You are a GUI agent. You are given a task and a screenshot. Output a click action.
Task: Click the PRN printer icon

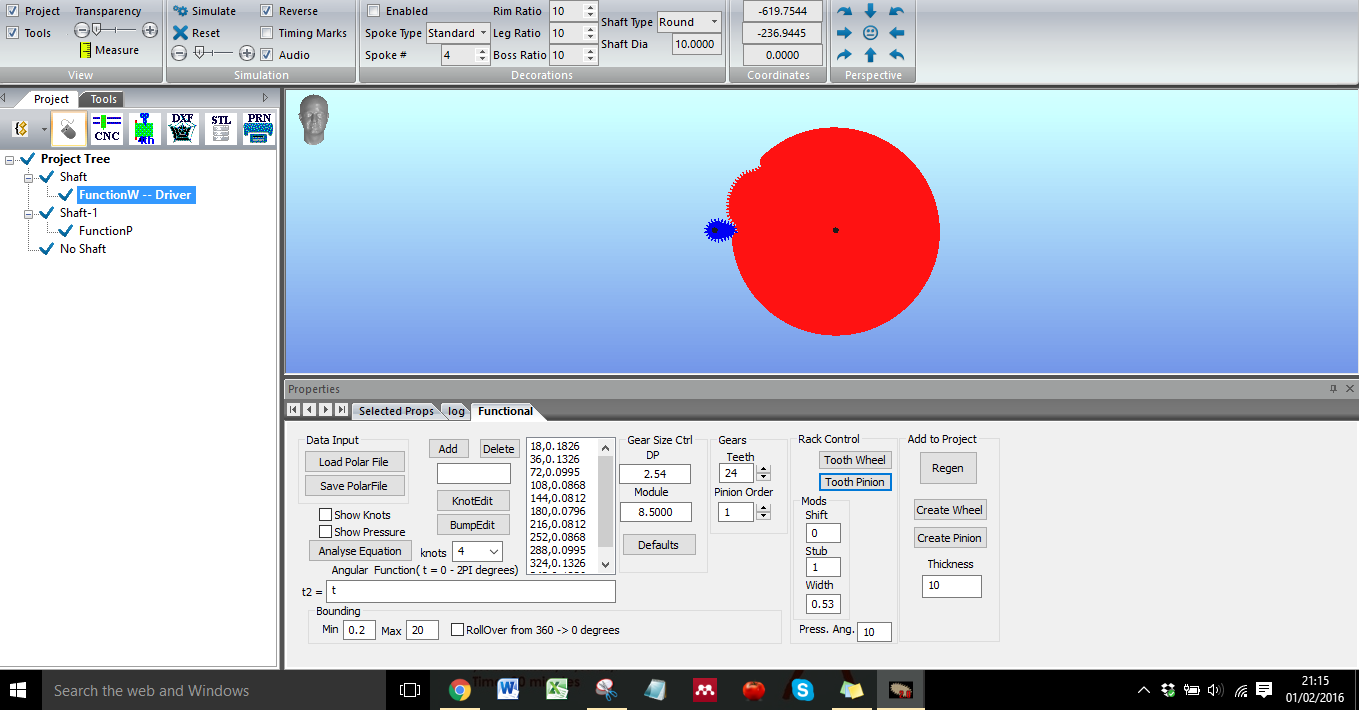(259, 129)
